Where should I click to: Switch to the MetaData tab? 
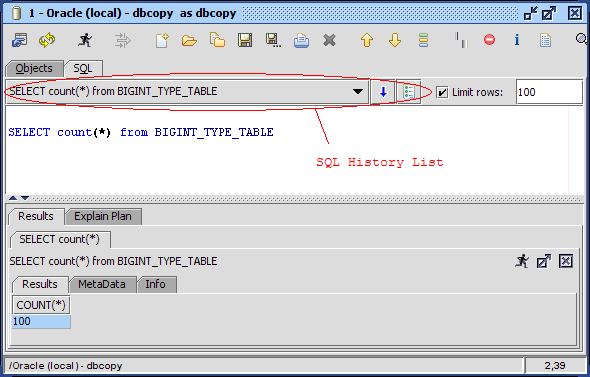point(102,284)
